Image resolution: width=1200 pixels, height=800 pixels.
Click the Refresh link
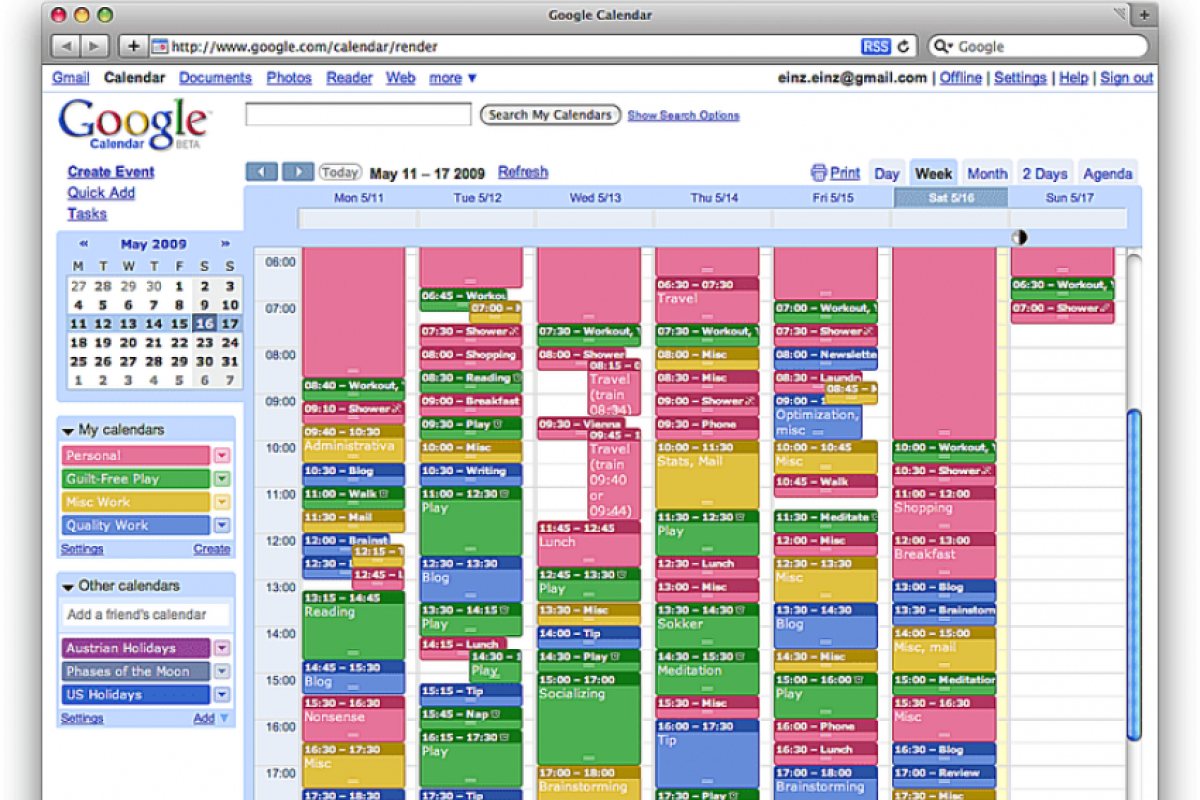[523, 172]
